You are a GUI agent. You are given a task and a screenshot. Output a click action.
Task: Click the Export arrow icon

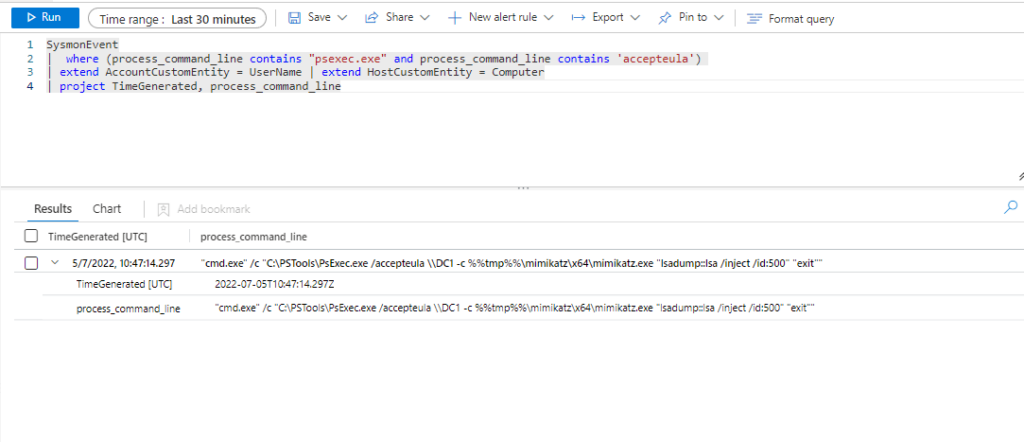tap(578, 18)
